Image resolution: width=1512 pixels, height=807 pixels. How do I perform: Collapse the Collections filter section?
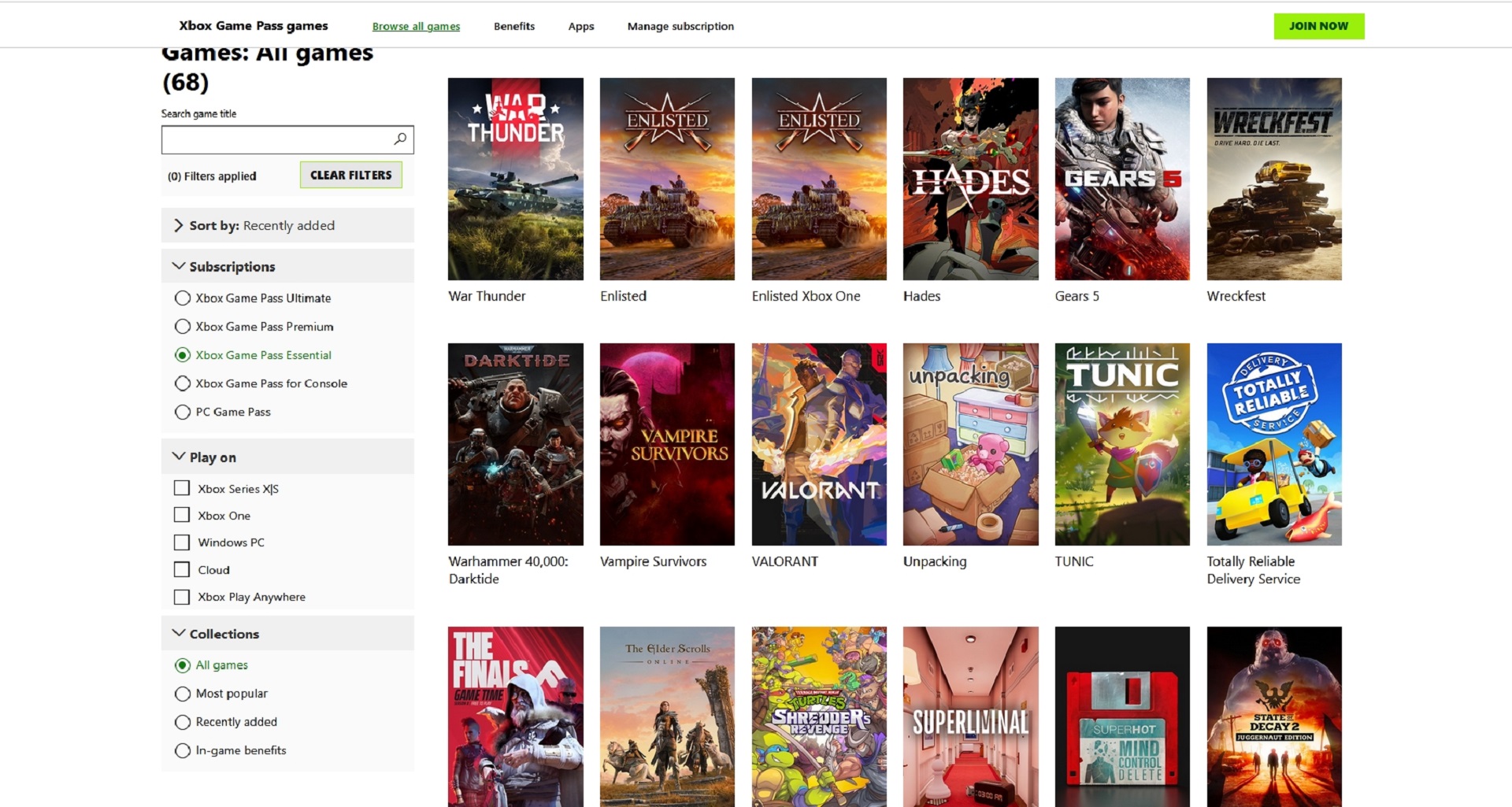click(x=287, y=633)
